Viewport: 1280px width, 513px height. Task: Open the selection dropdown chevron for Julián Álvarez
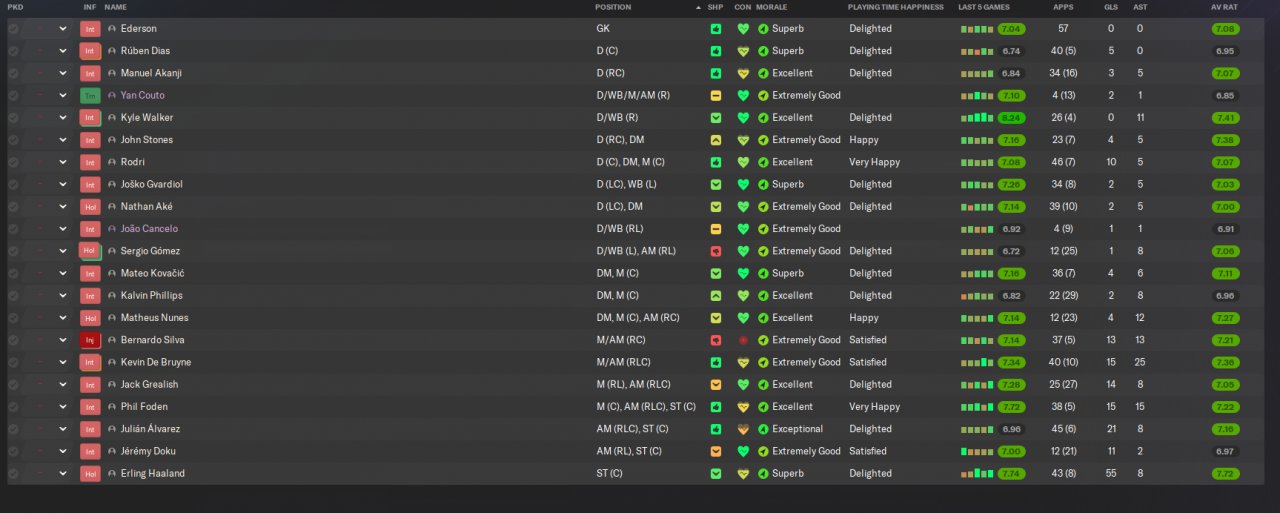63,429
